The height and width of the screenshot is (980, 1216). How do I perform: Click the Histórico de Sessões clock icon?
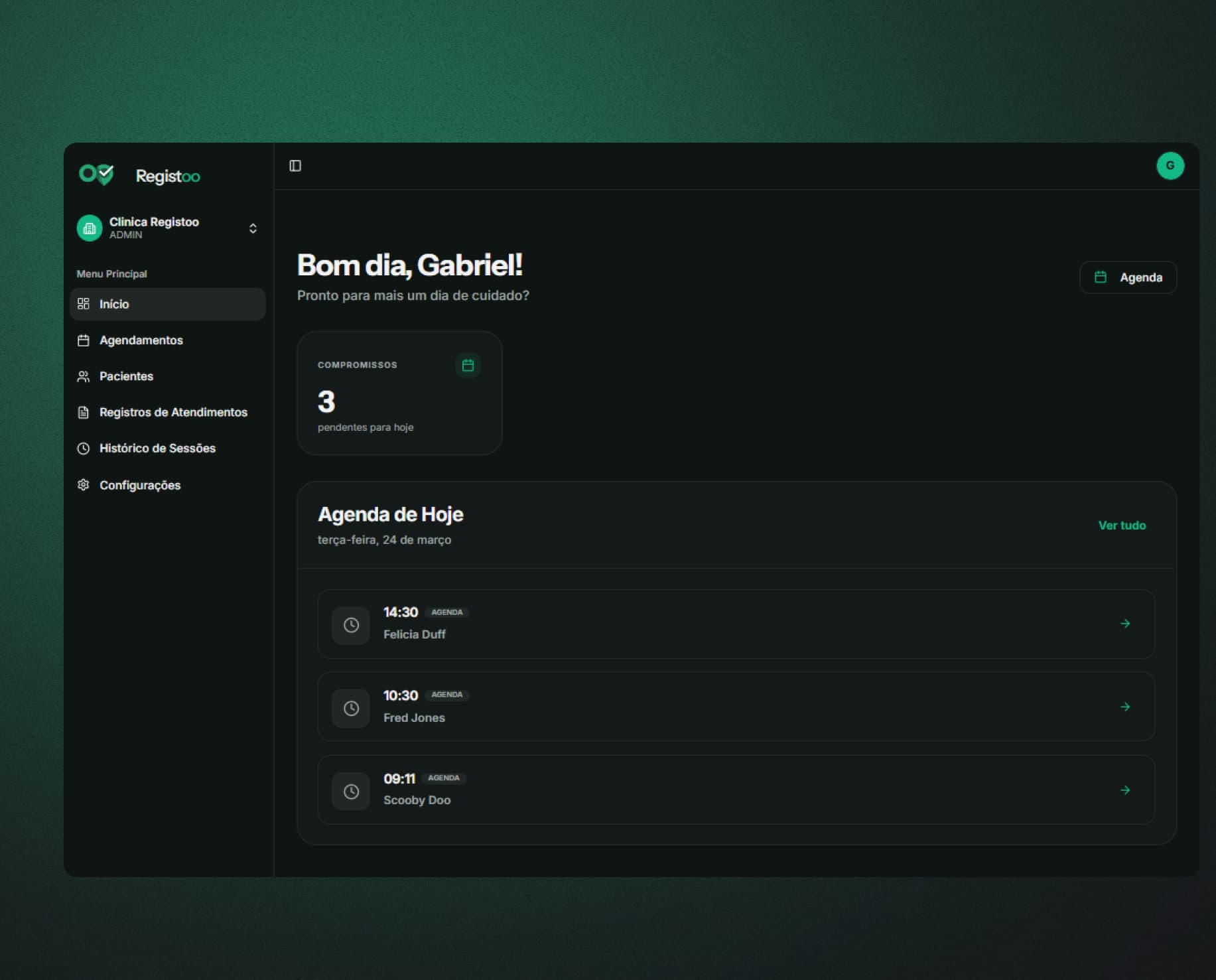tap(83, 449)
